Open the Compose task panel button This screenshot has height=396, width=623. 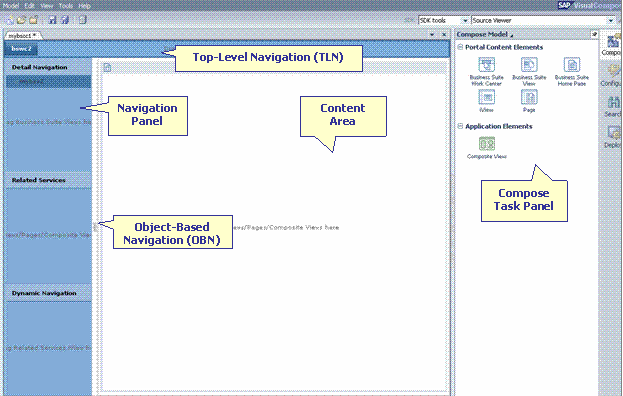pyautogui.click(x=612, y=44)
